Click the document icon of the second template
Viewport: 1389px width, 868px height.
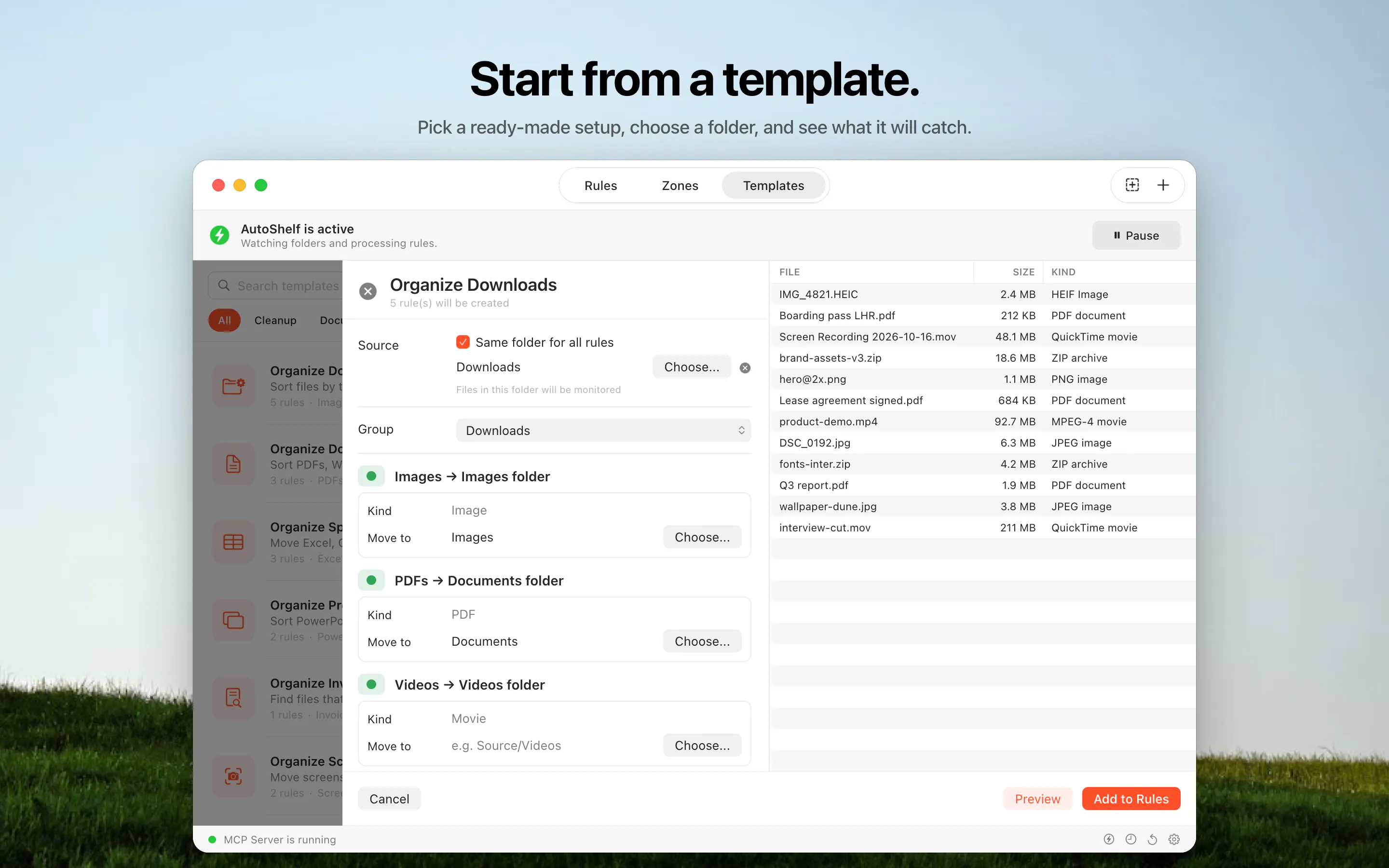233,464
